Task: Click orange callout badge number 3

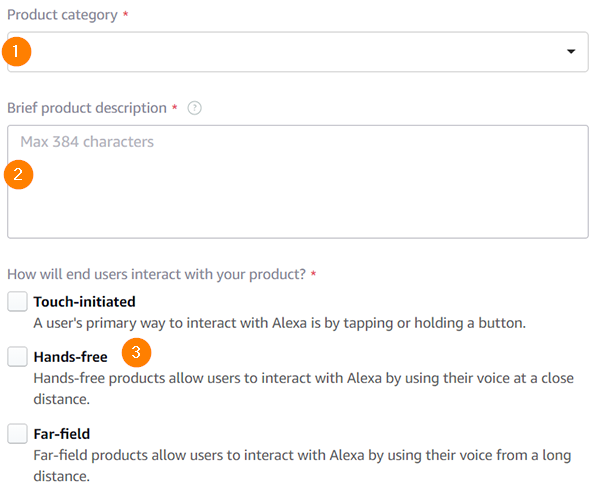Action: pos(137,352)
